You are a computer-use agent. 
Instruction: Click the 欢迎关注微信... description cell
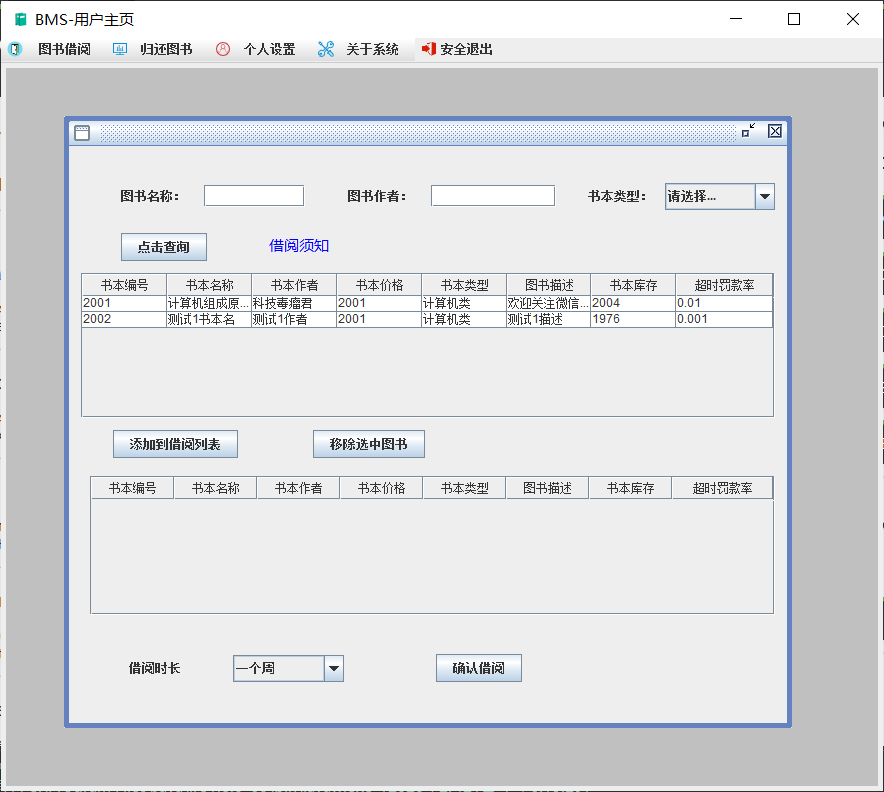click(548, 303)
